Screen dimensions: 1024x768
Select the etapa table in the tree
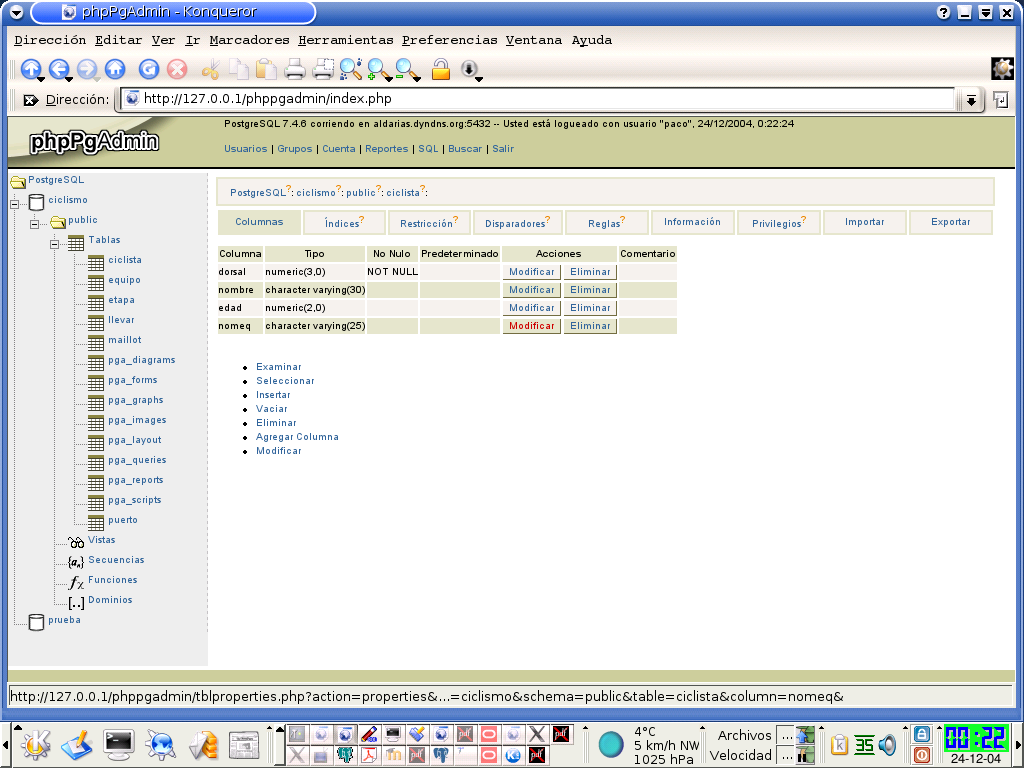pyautogui.click(x=121, y=300)
